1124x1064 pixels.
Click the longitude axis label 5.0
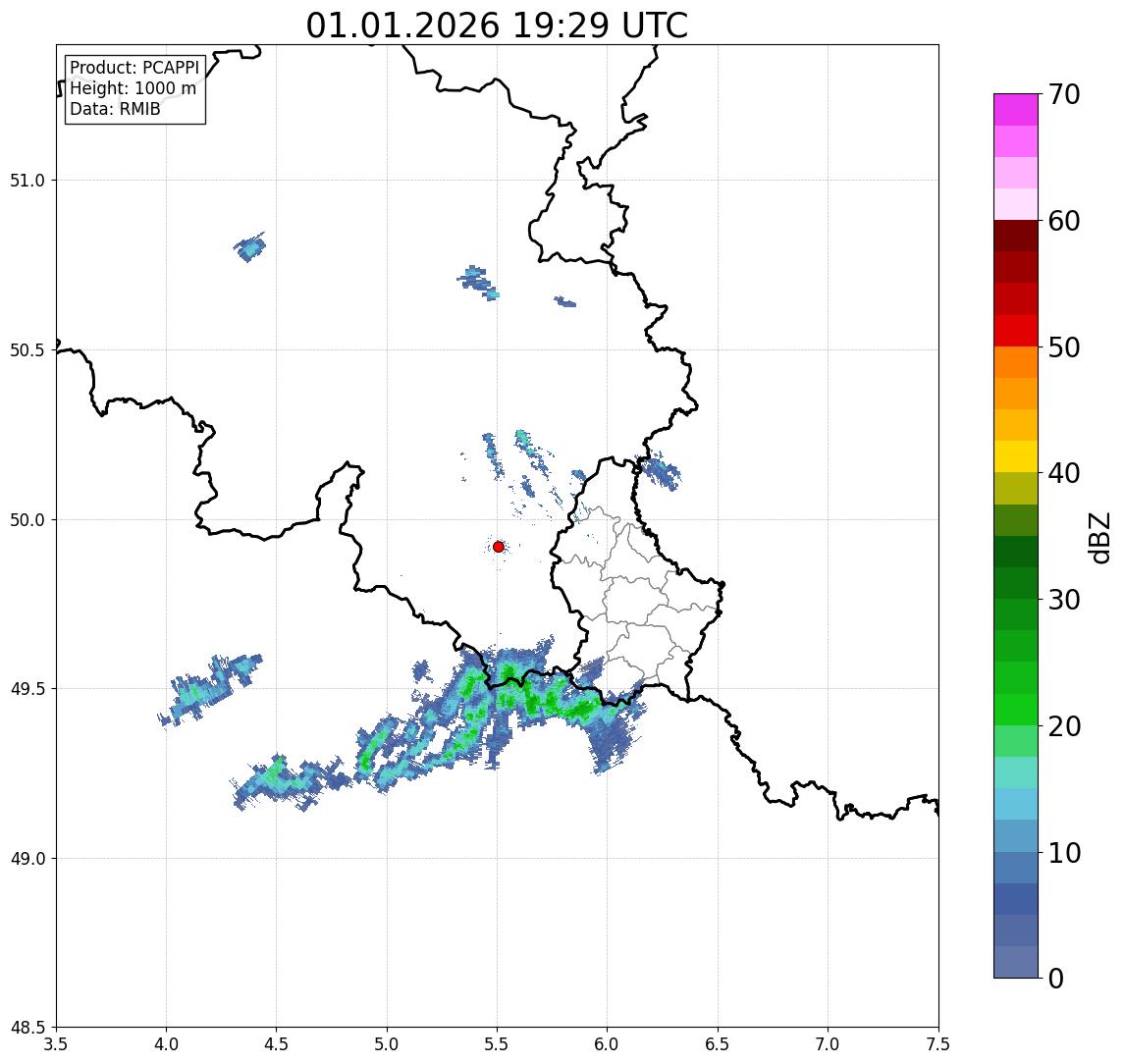[x=387, y=1044]
